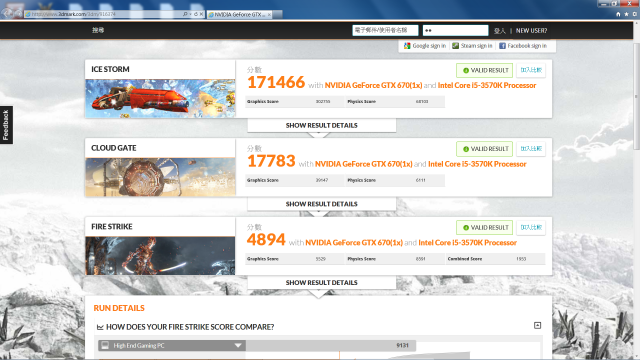Click the Ice Storm score 171466
Screen dimensions: 640x360
276,82
